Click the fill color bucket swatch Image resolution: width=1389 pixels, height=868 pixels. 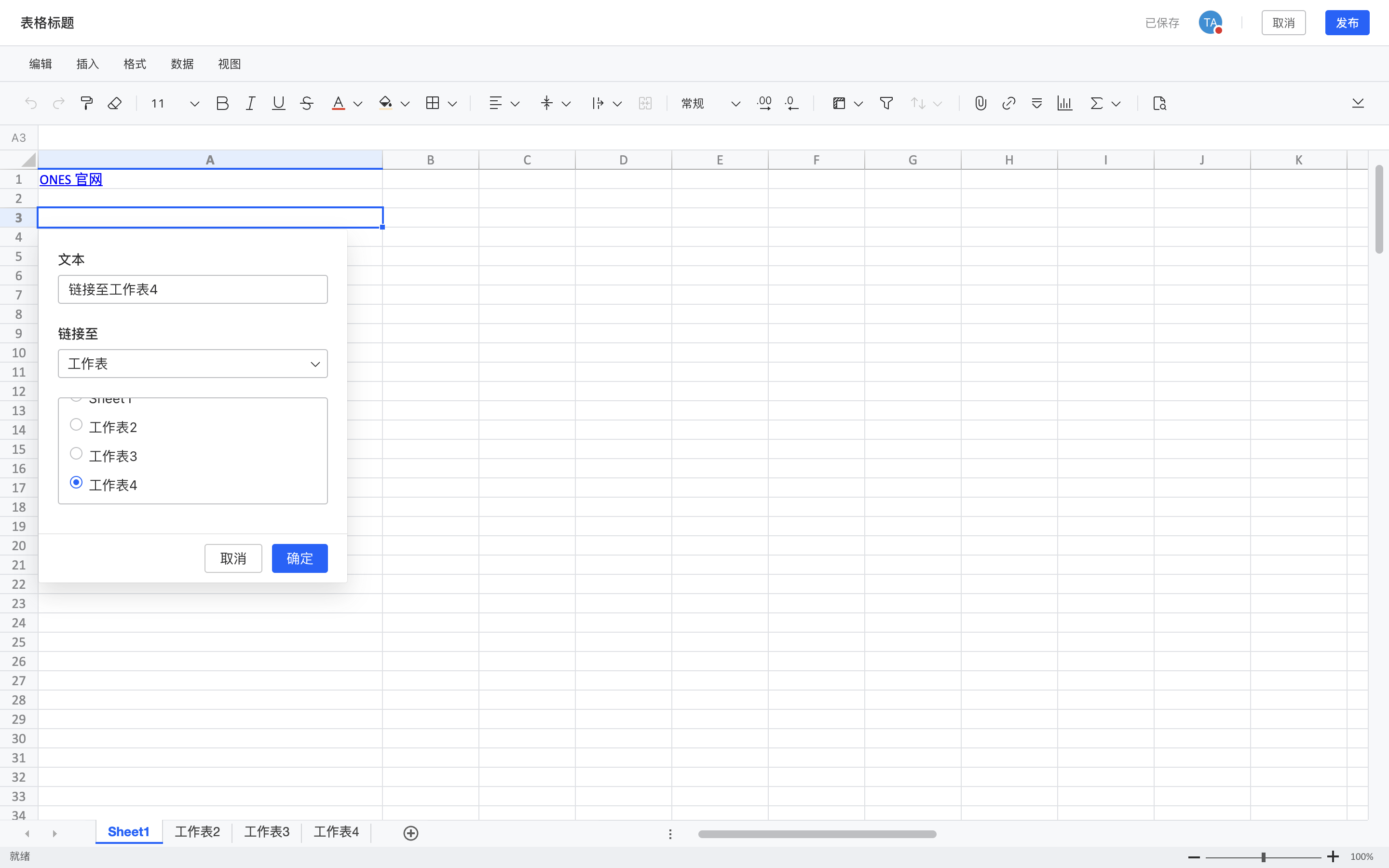(385, 103)
